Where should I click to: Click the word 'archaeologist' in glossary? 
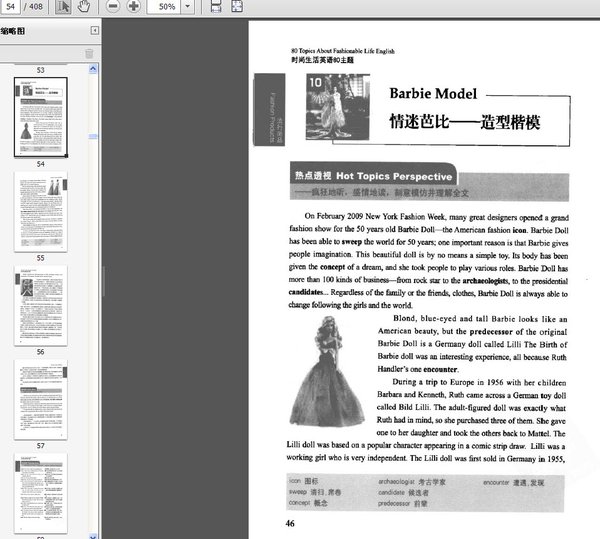(x=396, y=482)
